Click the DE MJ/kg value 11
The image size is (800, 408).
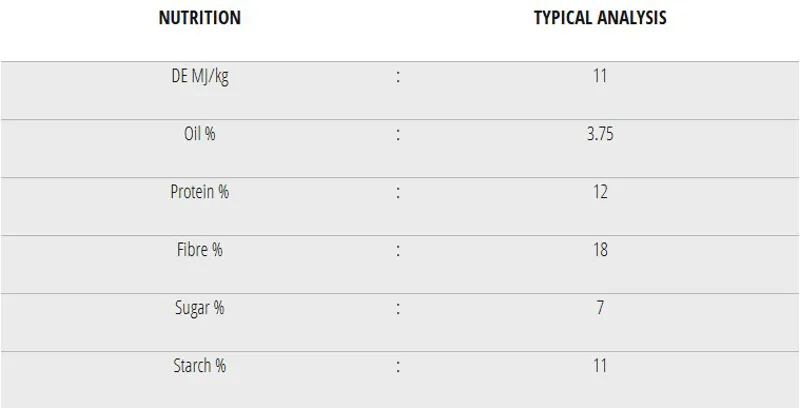[x=600, y=76]
